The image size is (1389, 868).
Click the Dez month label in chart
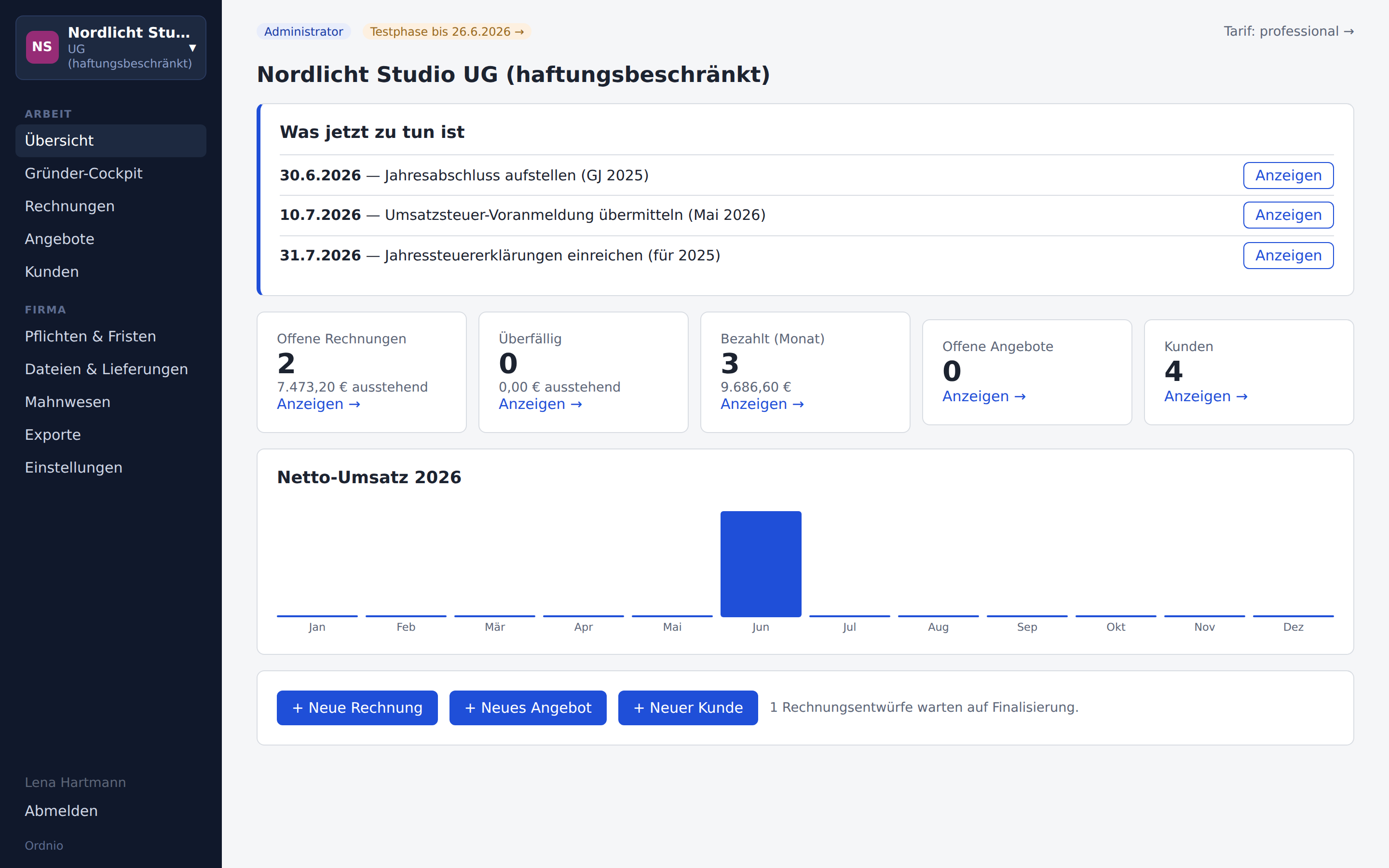(x=1293, y=627)
